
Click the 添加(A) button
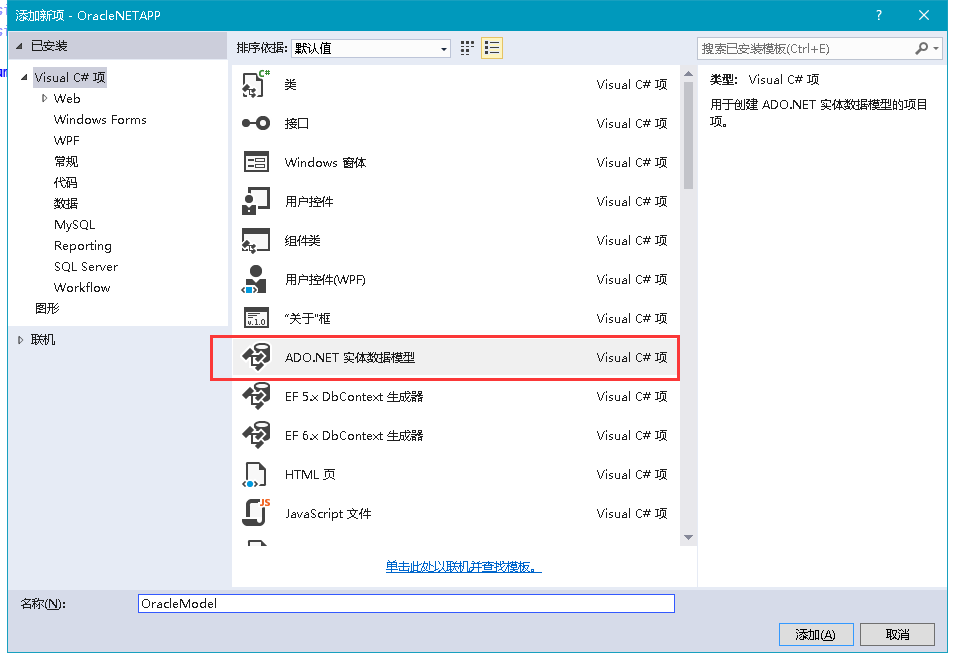coord(816,634)
